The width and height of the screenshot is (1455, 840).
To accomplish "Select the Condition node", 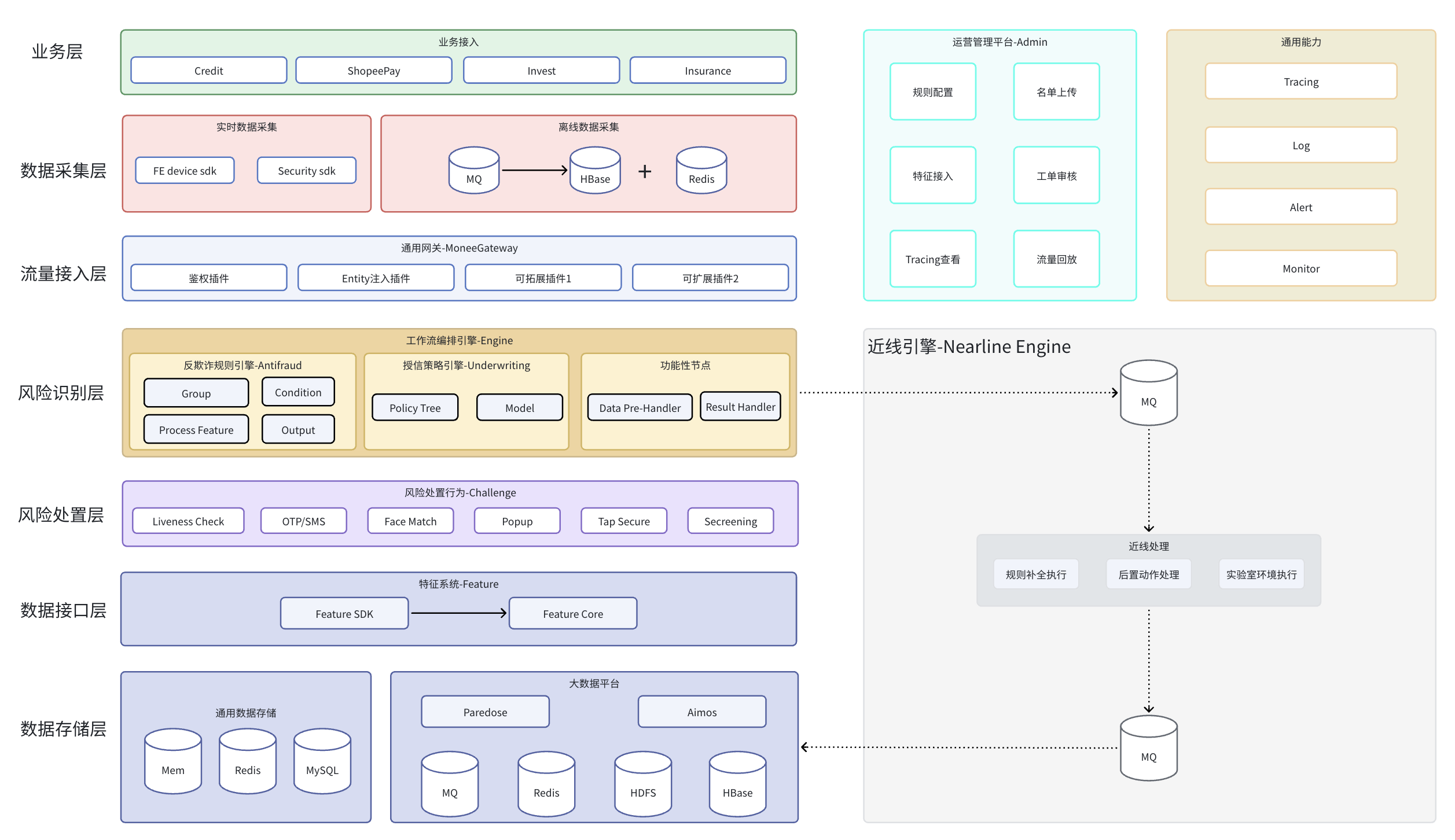I will (298, 392).
